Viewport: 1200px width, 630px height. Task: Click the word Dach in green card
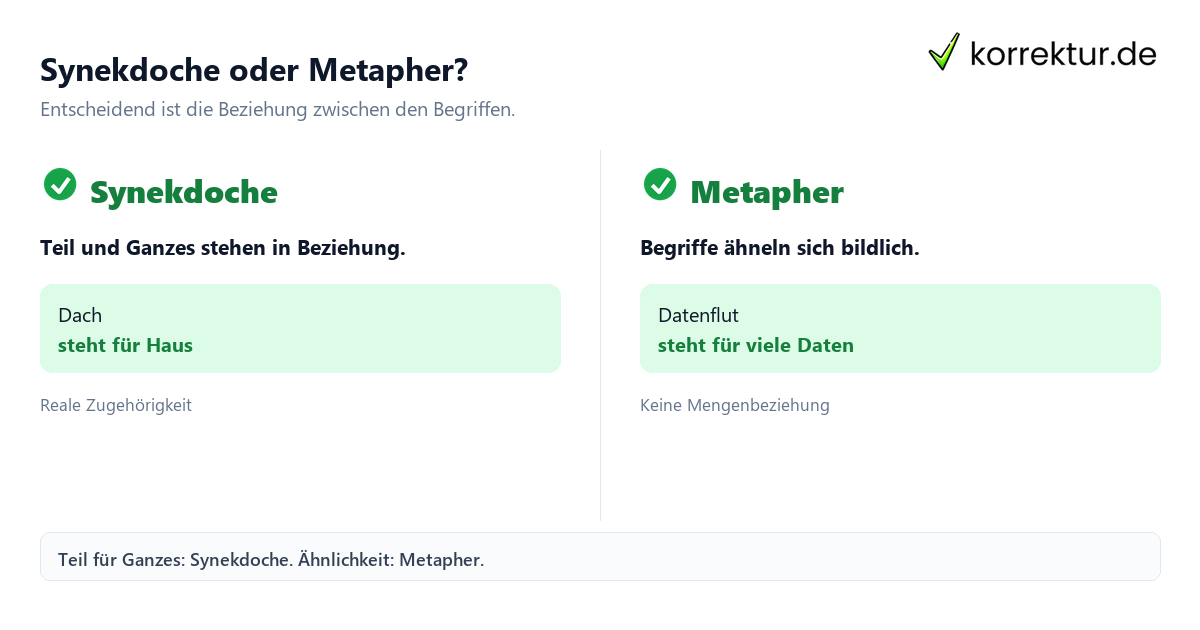pos(80,315)
